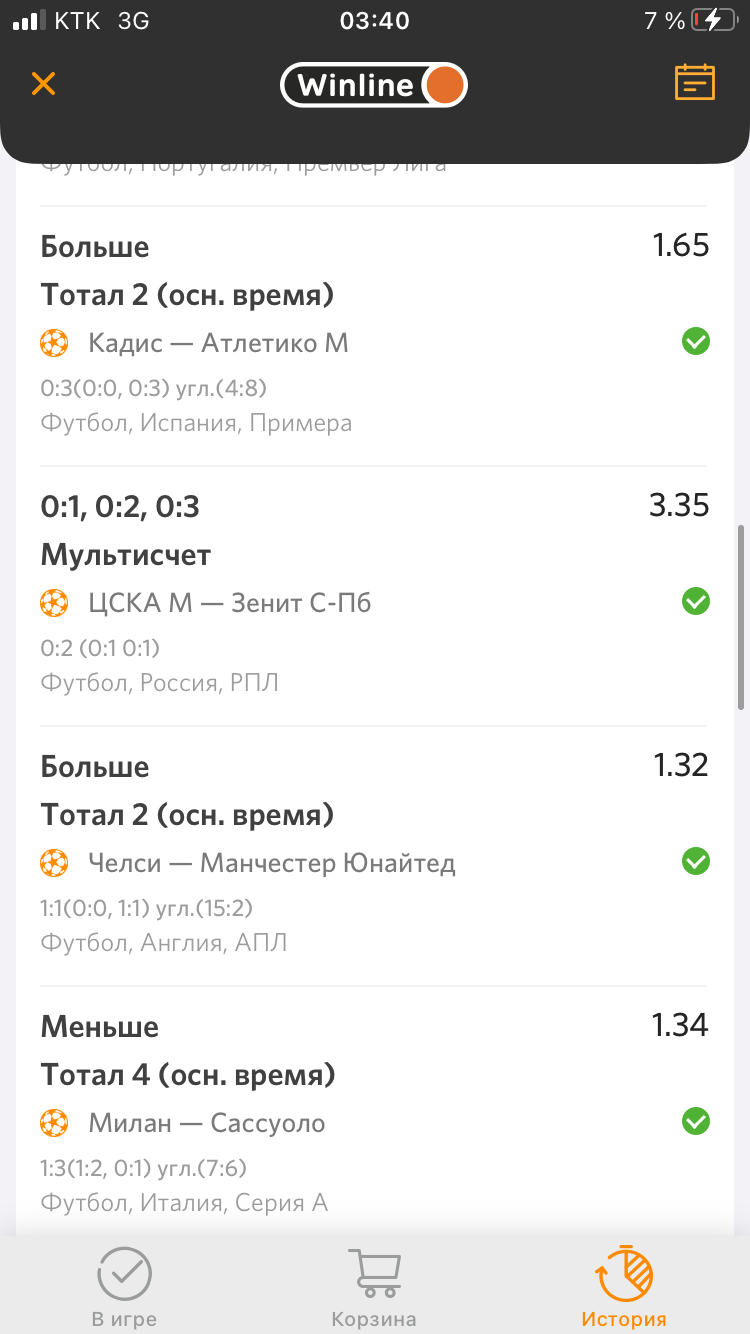Tap the football icon beside Челси — Манчестер Юнайтед
The height and width of the screenshot is (1334, 750).
[54, 863]
